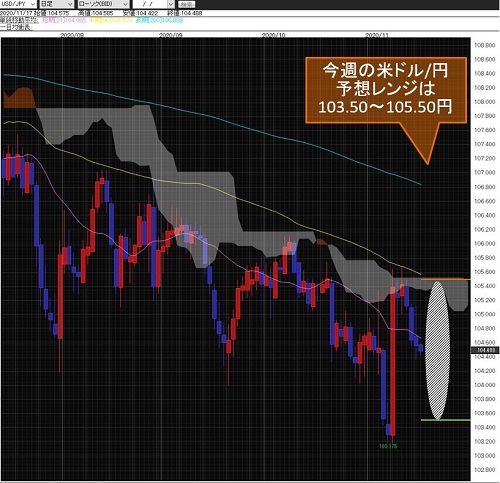
Task: Click the yellow mid-term 90 average value
Action: point(111,20)
